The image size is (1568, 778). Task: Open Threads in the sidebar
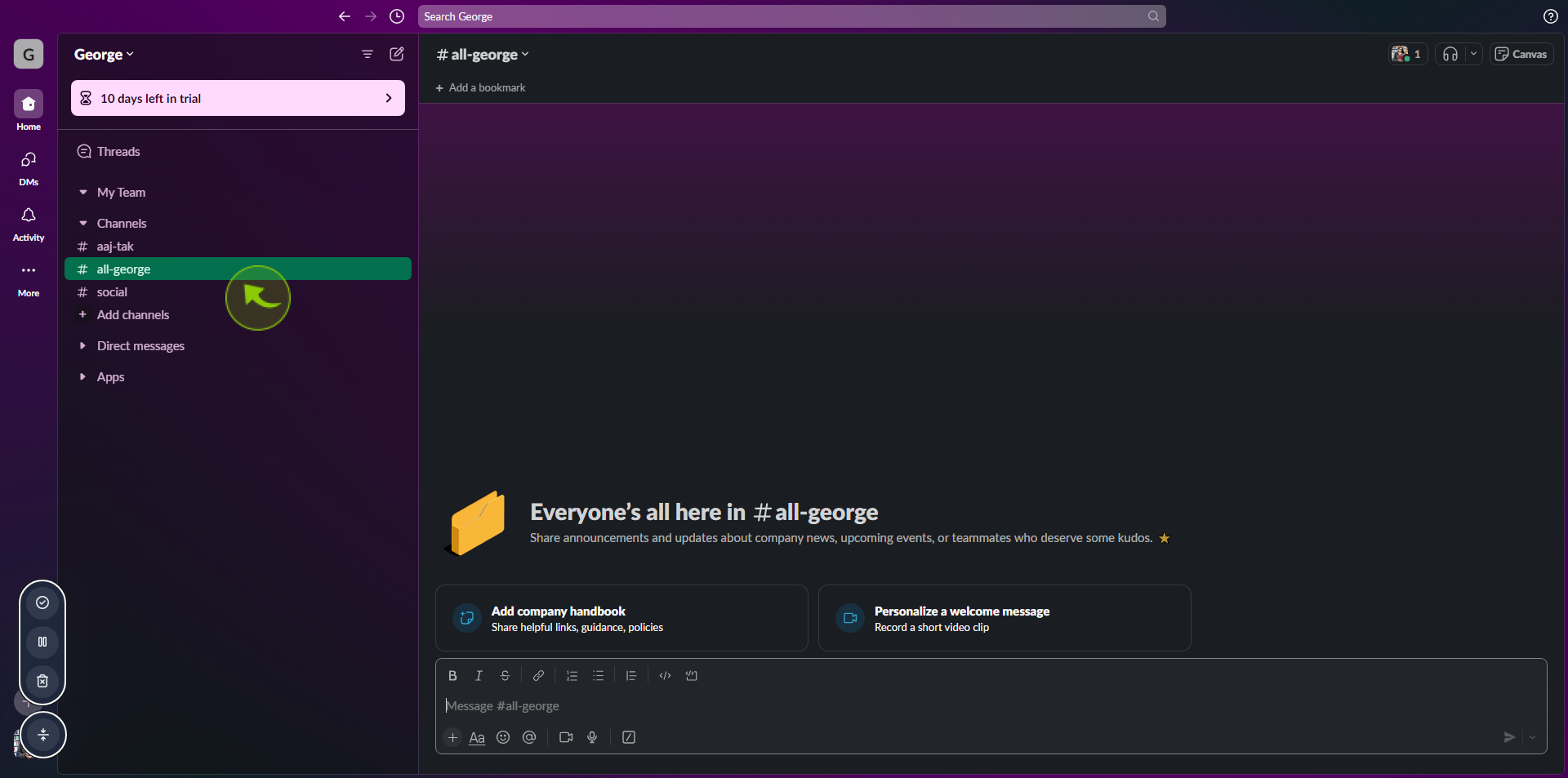click(x=238, y=152)
